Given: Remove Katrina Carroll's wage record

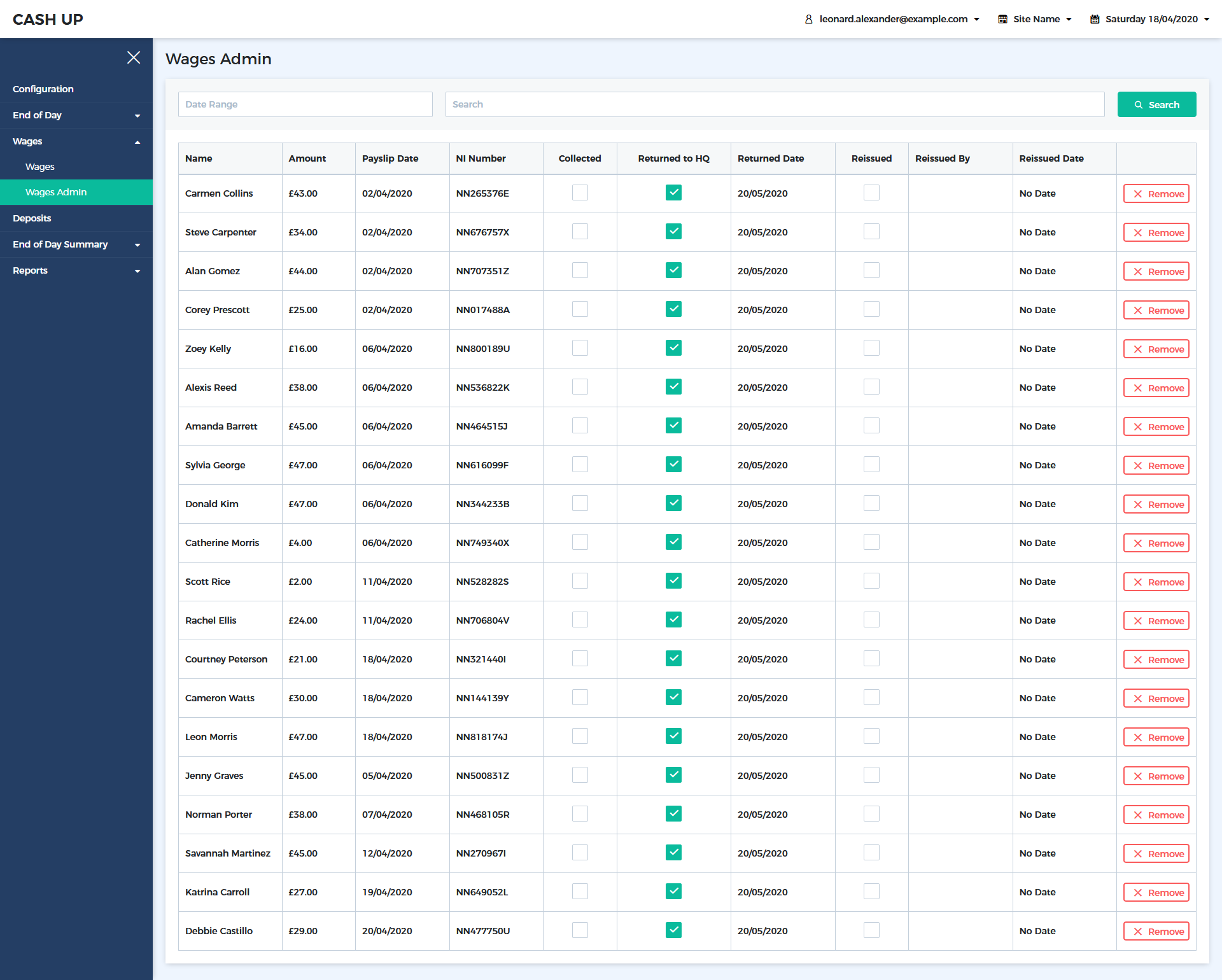Looking at the screenshot, I should (x=1156, y=893).
